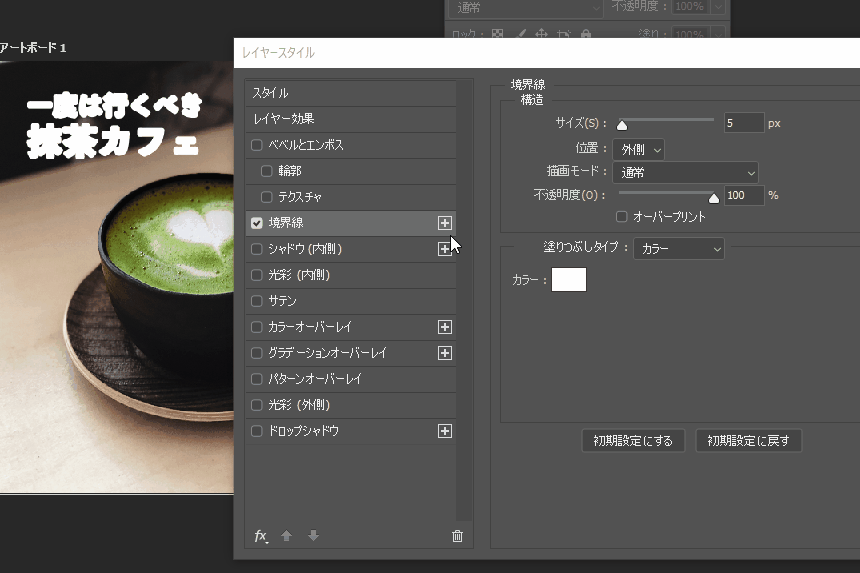Click the plus icon beside ドロップシャドウ

pyautogui.click(x=445, y=431)
